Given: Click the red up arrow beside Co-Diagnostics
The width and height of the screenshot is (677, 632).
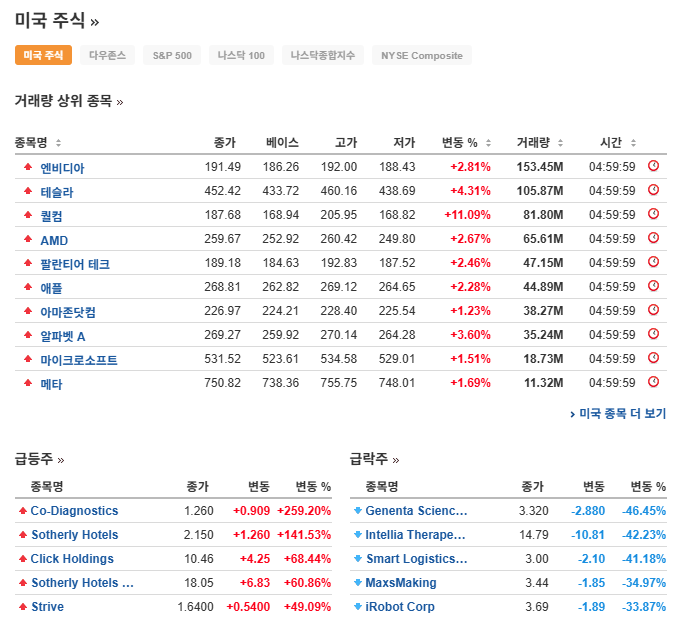Looking at the screenshot, I should coord(23,511).
